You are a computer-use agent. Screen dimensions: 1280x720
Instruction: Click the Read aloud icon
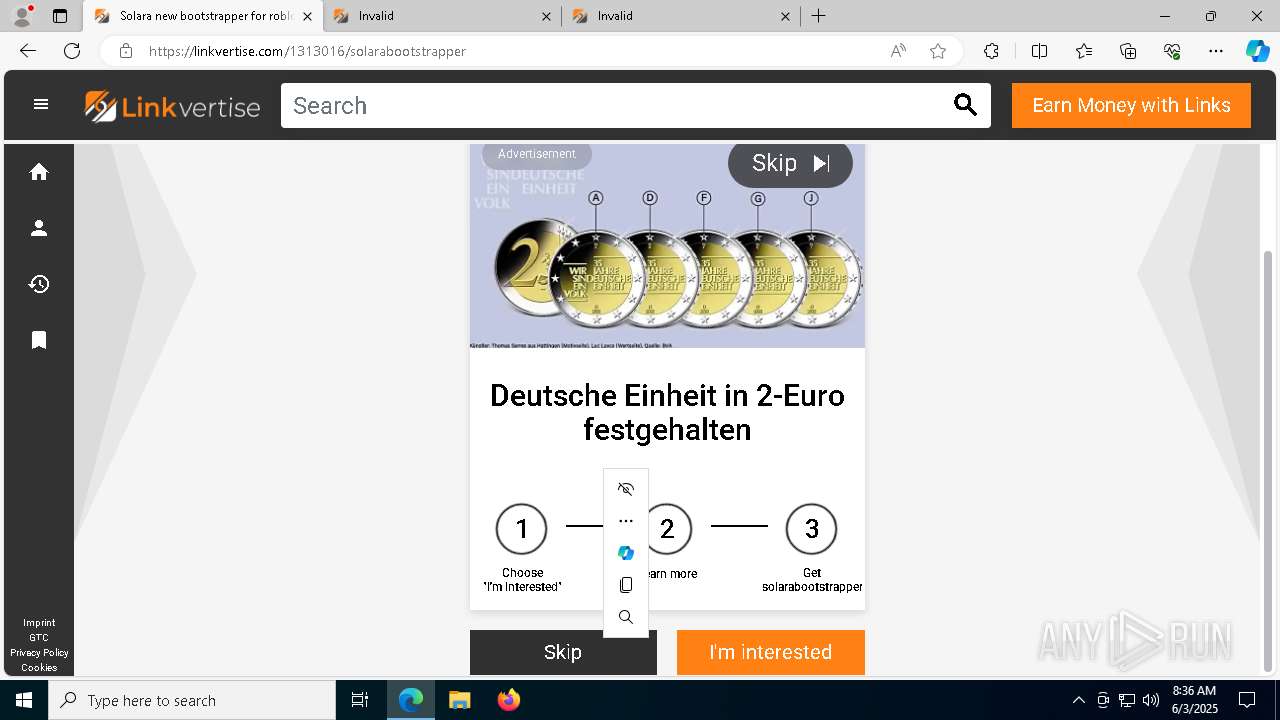point(898,51)
